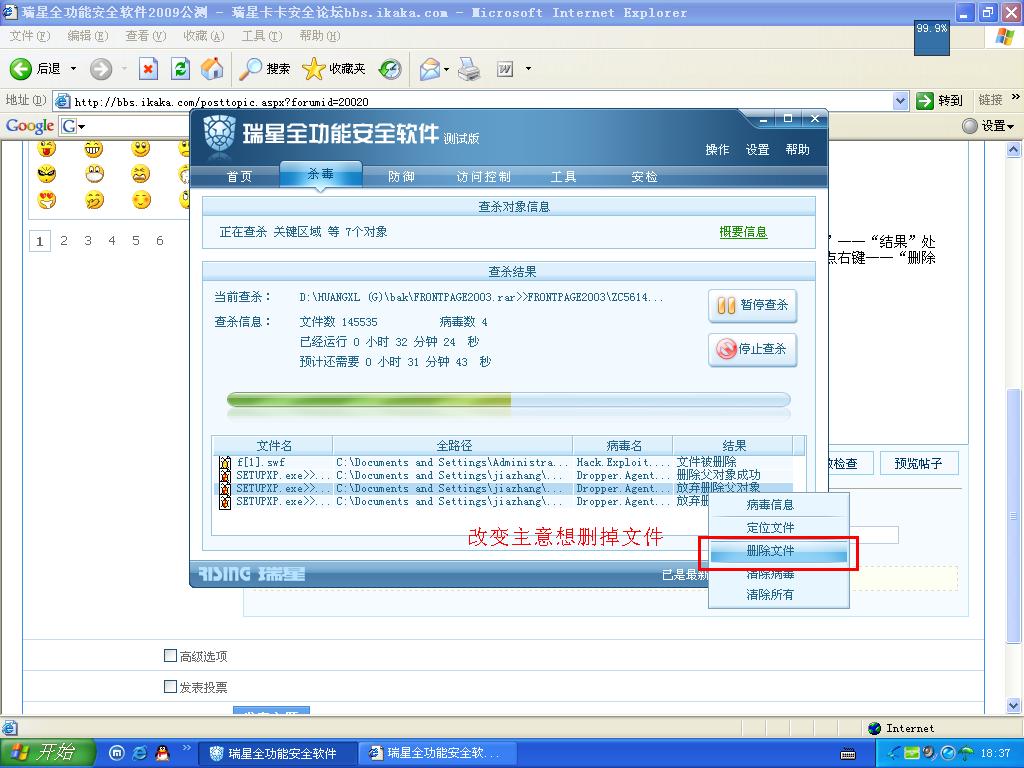The height and width of the screenshot is (768, 1024).
Task: Tick the 发表投票 checkbox
Action: [170, 686]
